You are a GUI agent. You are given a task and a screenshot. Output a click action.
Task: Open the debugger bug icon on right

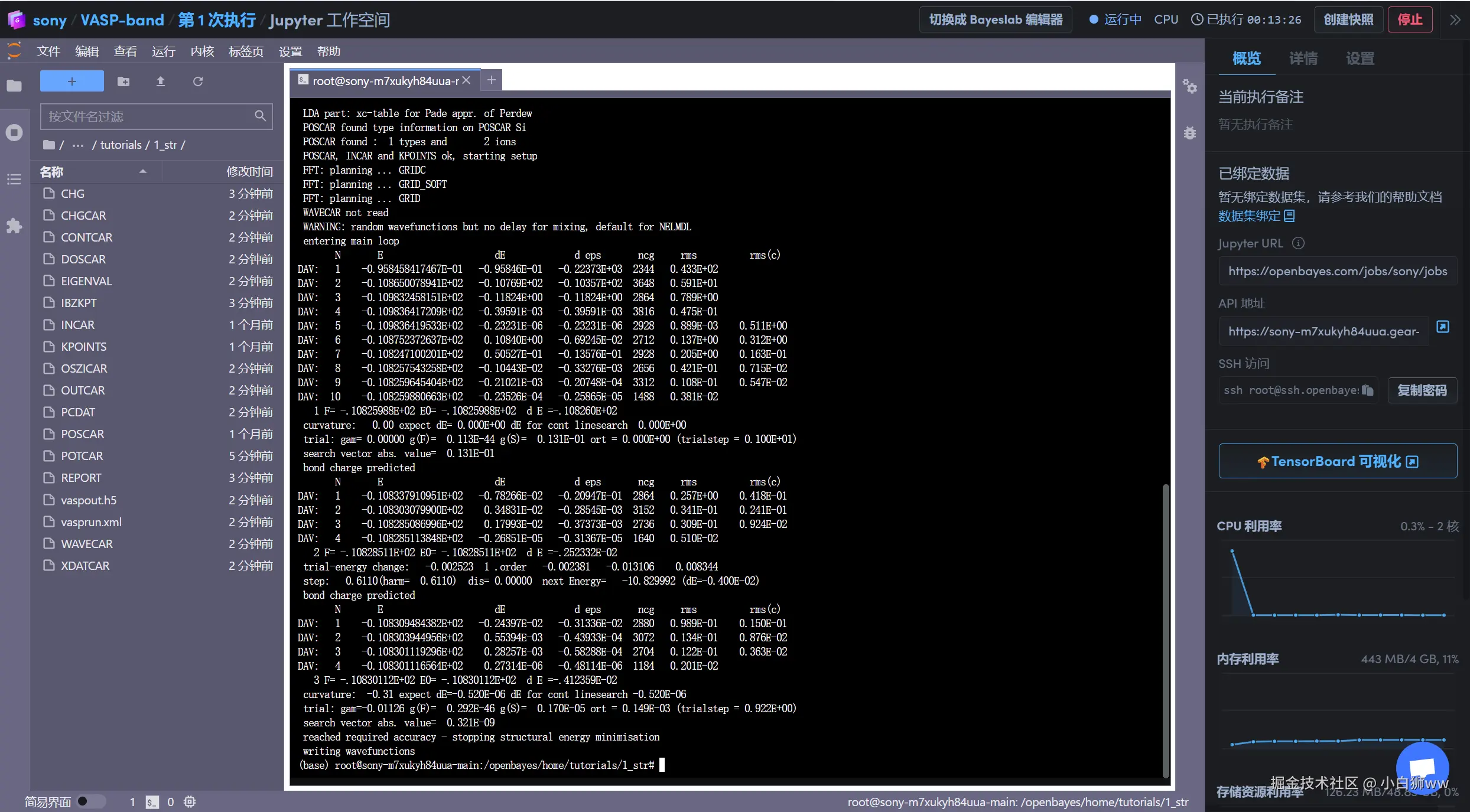point(1190,133)
